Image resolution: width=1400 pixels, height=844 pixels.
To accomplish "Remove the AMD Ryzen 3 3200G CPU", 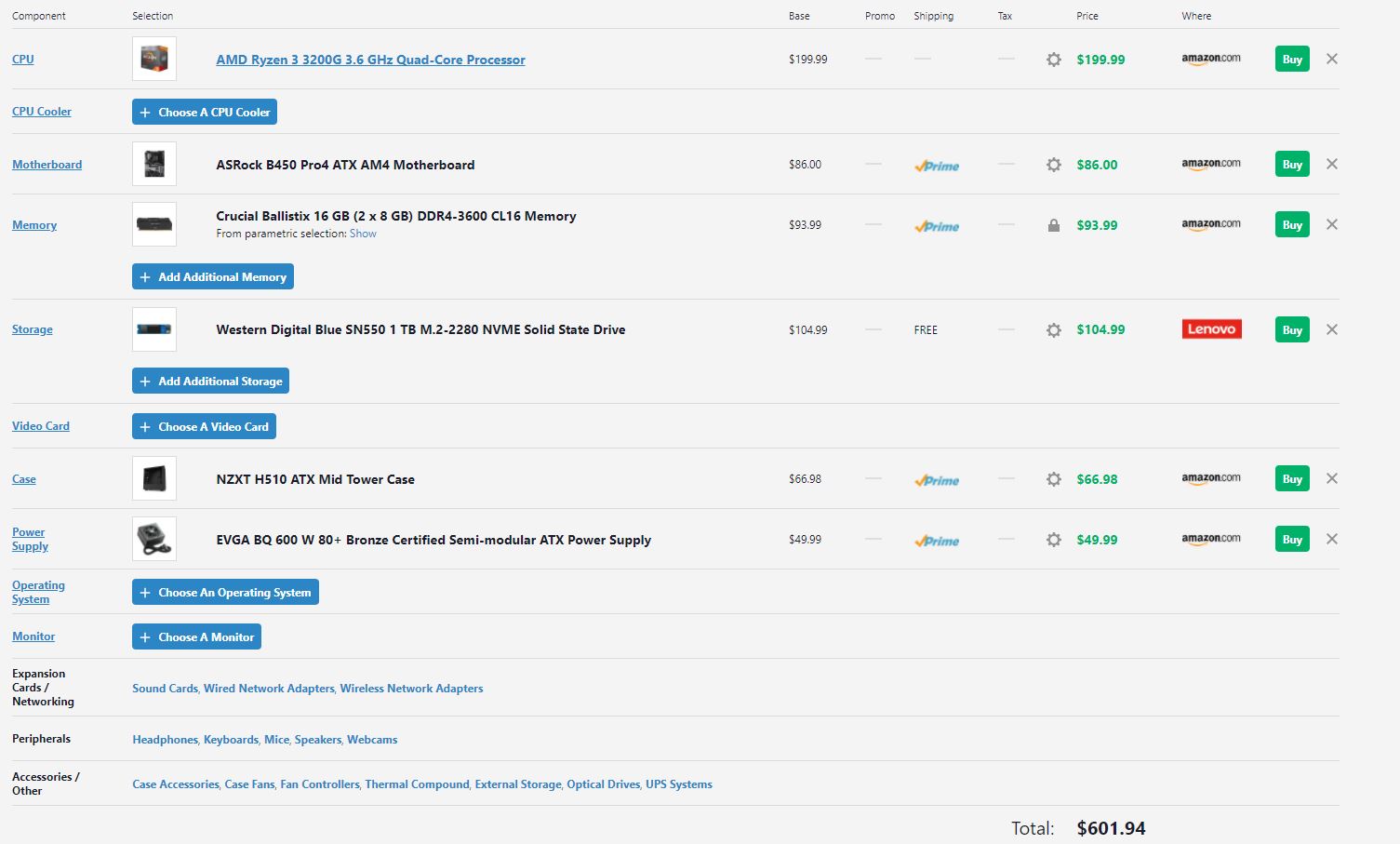I will (1332, 59).
